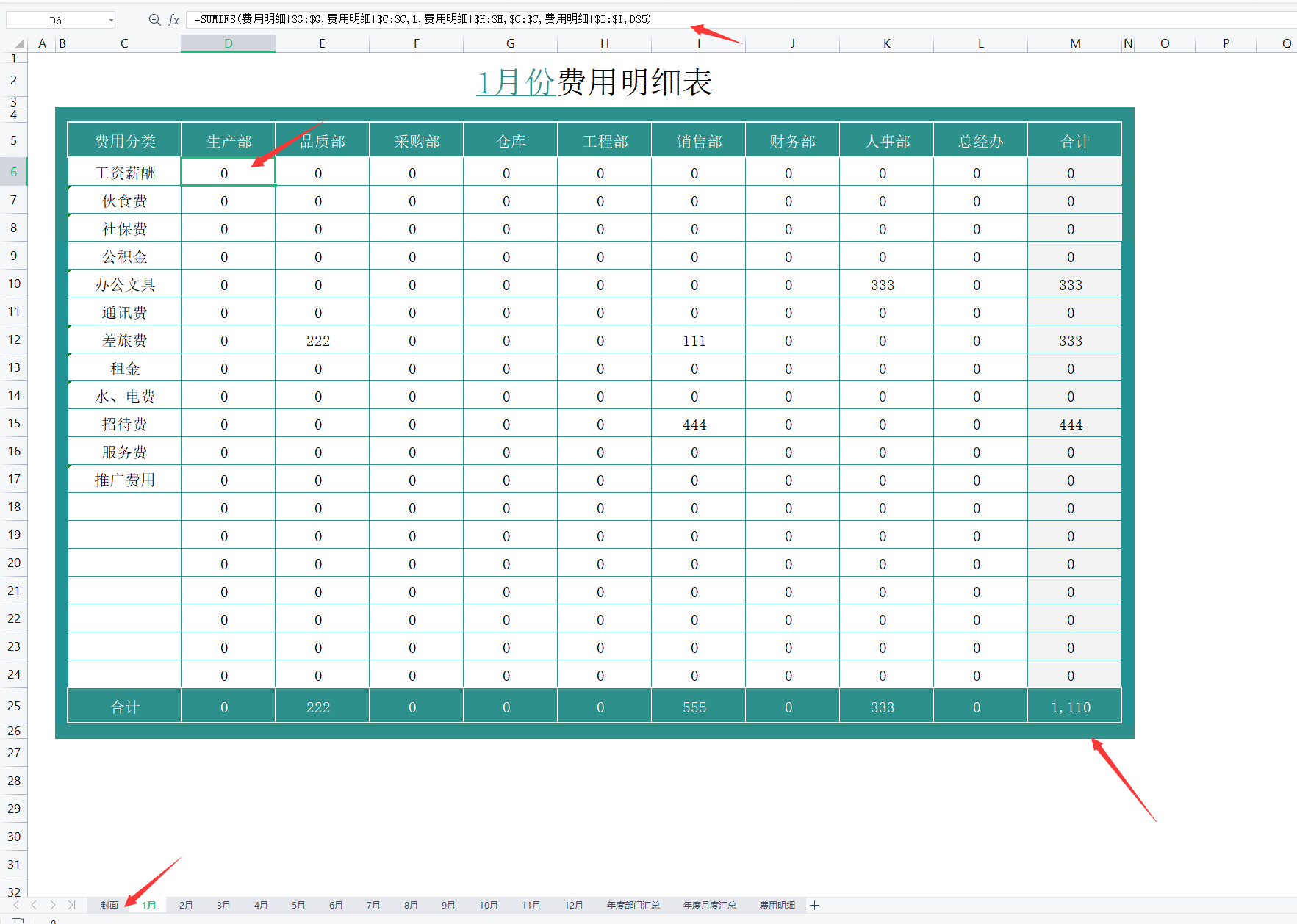Click the 水、电费 row label
Screen dimensions: 1297x924
[x=125, y=396]
